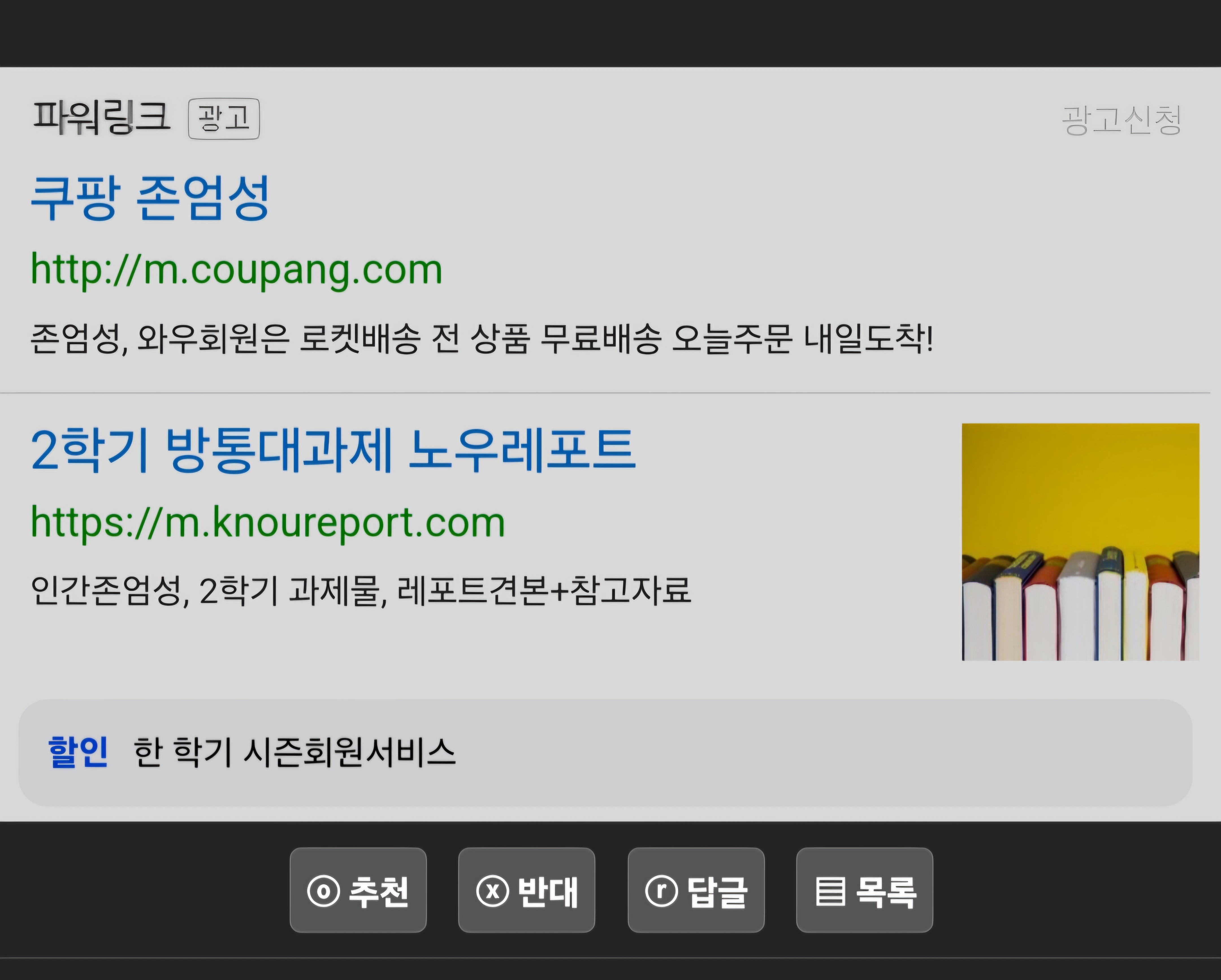Click the 할인 discount label
The width and height of the screenshot is (1221, 980).
point(78,753)
